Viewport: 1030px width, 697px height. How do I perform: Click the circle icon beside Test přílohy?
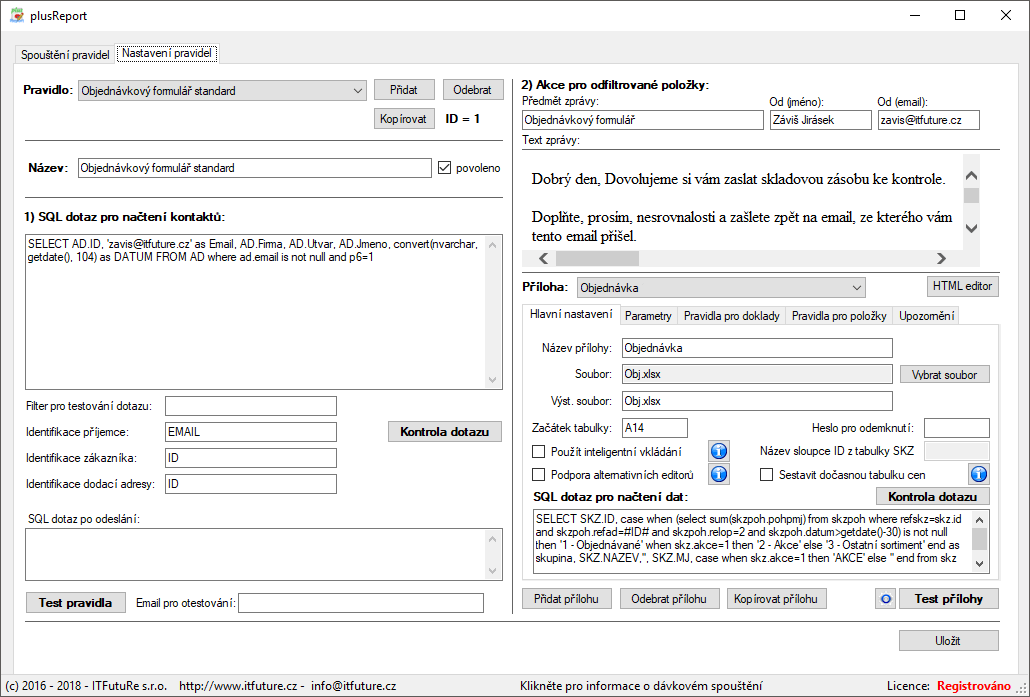coord(885,598)
